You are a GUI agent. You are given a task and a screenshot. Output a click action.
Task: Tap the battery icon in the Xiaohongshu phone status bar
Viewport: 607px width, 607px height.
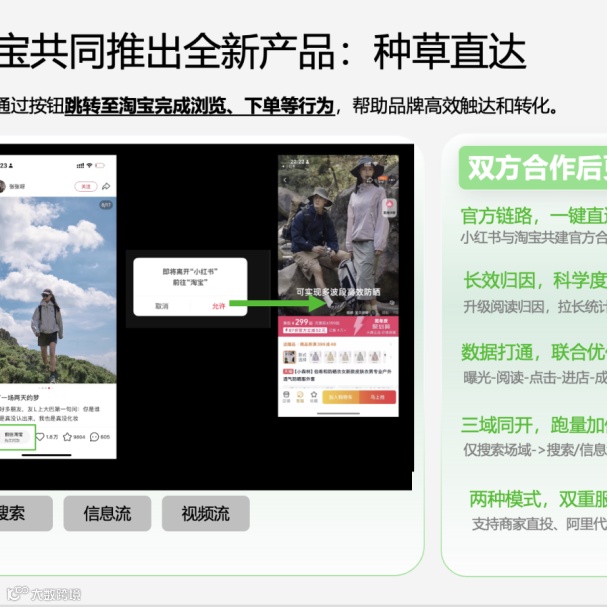pyautogui.click(x=100, y=165)
